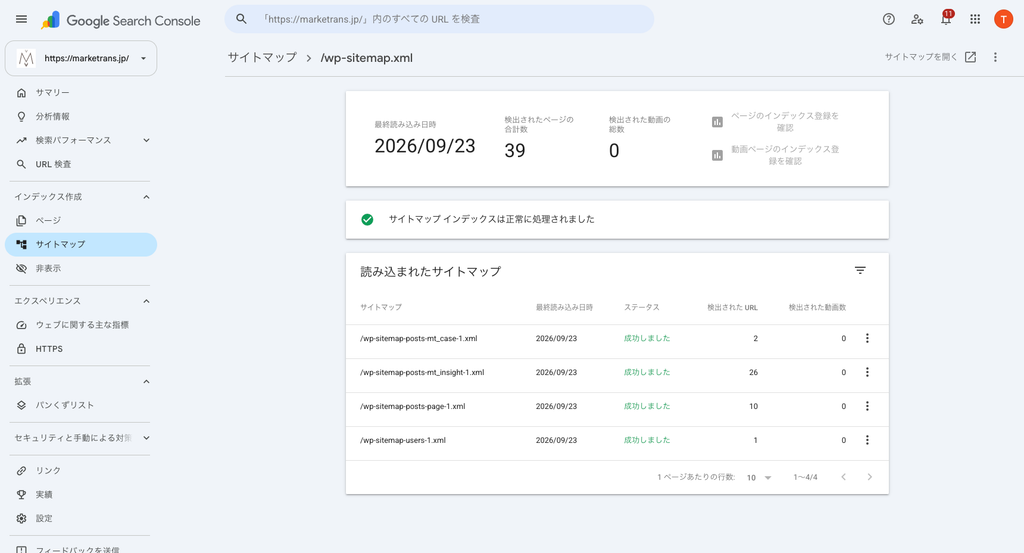Click /wp-sitemap-posts-page-1.xml row text

tap(413, 406)
